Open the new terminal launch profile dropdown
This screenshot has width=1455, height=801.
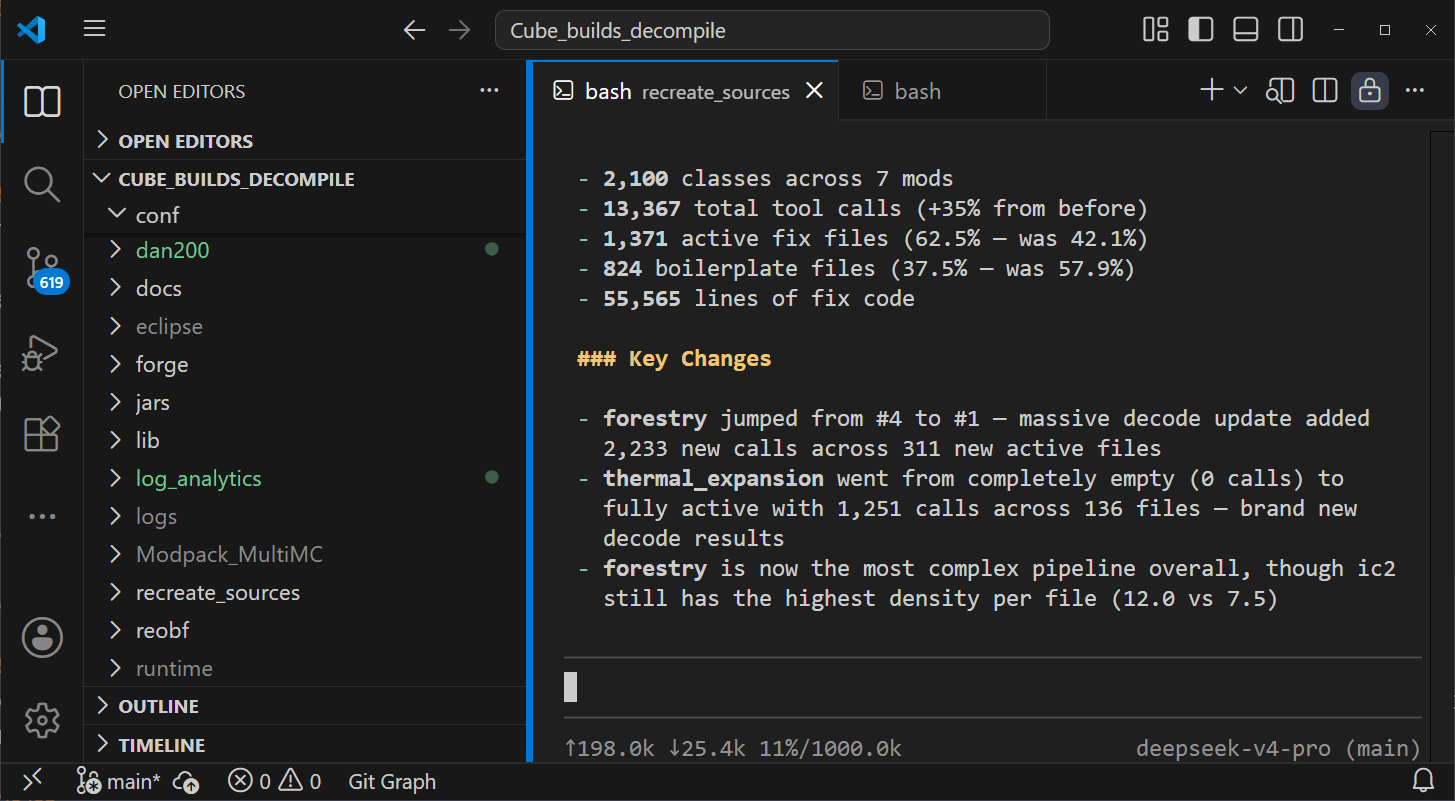[1240, 91]
